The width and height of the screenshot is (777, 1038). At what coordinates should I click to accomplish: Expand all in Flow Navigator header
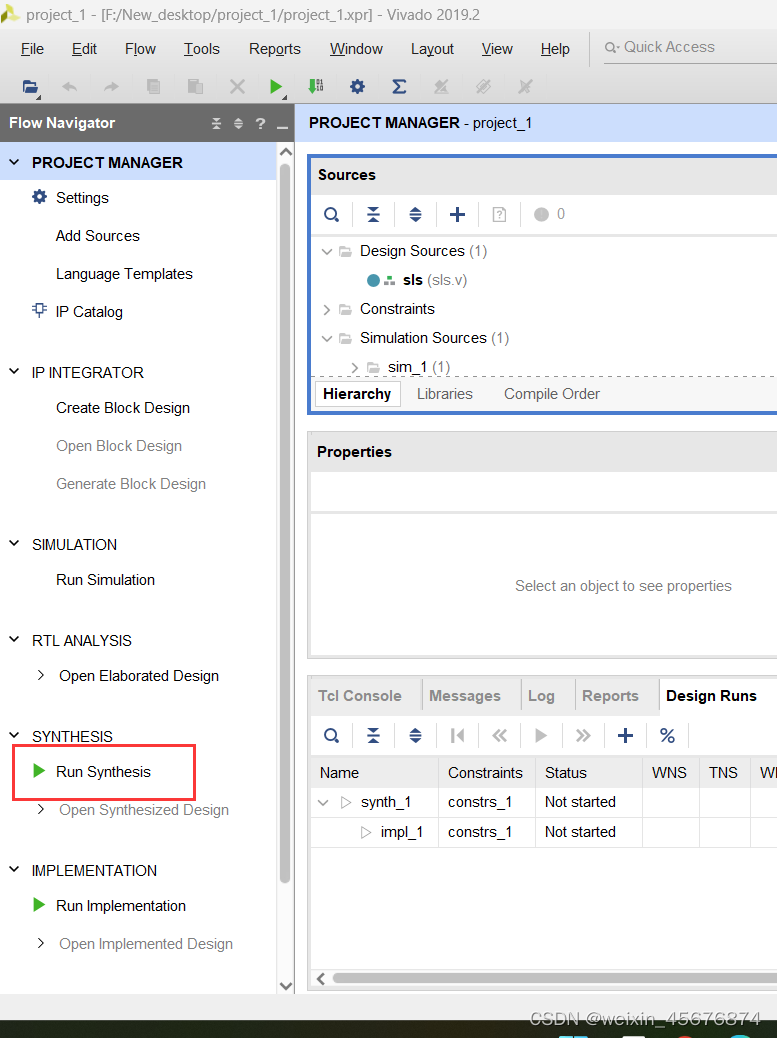pyautogui.click(x=238, y=123)
